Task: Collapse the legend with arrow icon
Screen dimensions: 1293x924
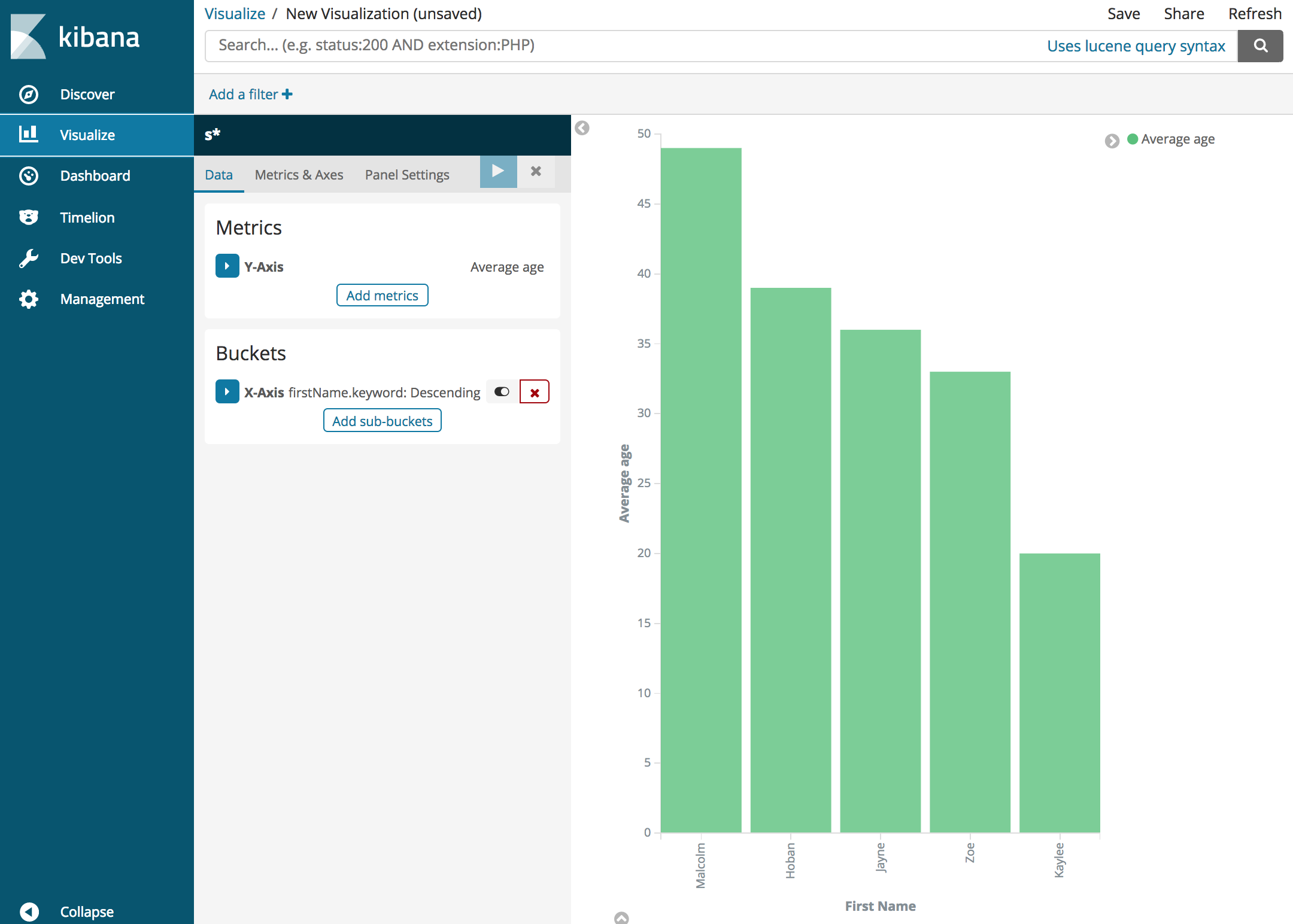Action: click(1112, 141)
